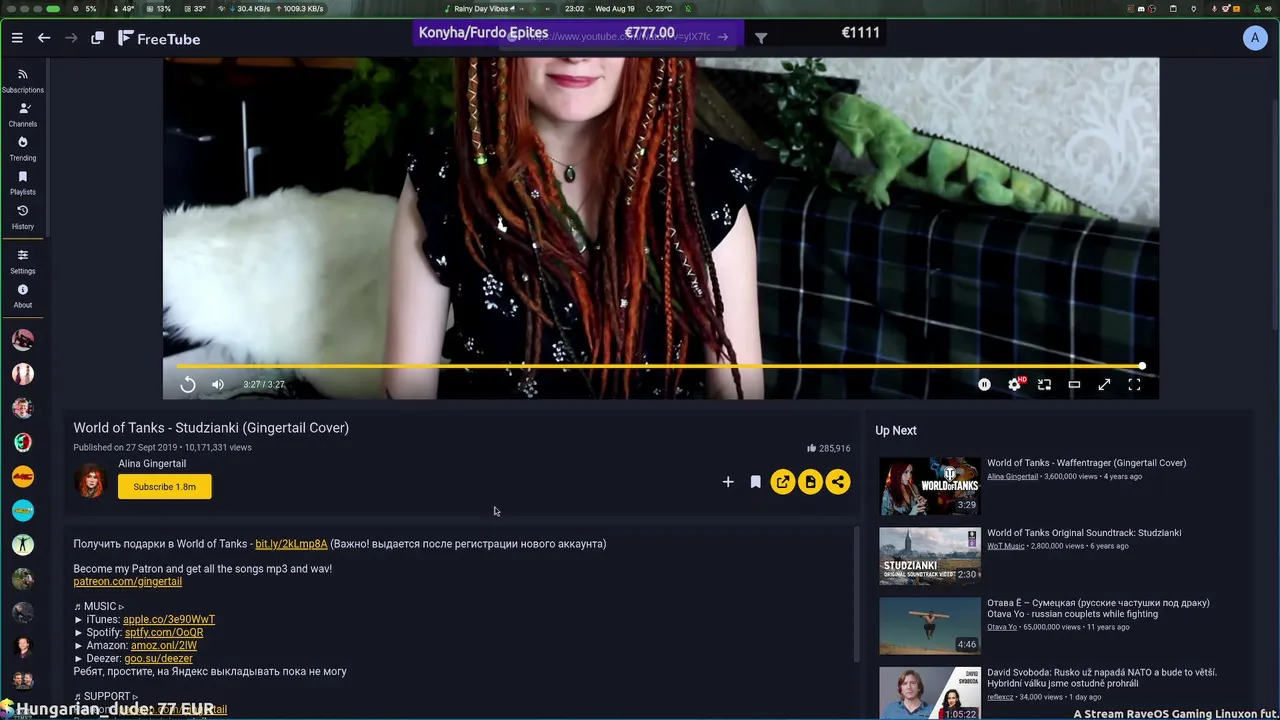
Task: Open WoT Music channel link
Action: pos(1006,546)
